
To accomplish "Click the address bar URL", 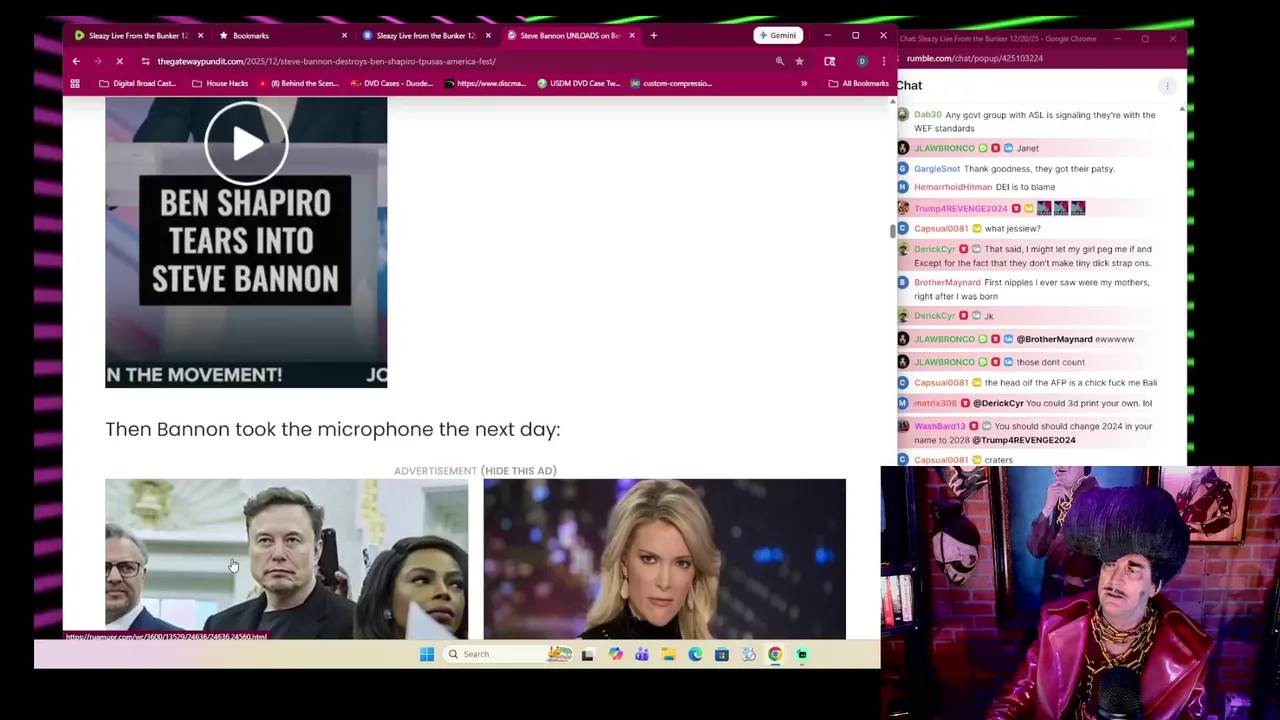I will pos(326,61).
